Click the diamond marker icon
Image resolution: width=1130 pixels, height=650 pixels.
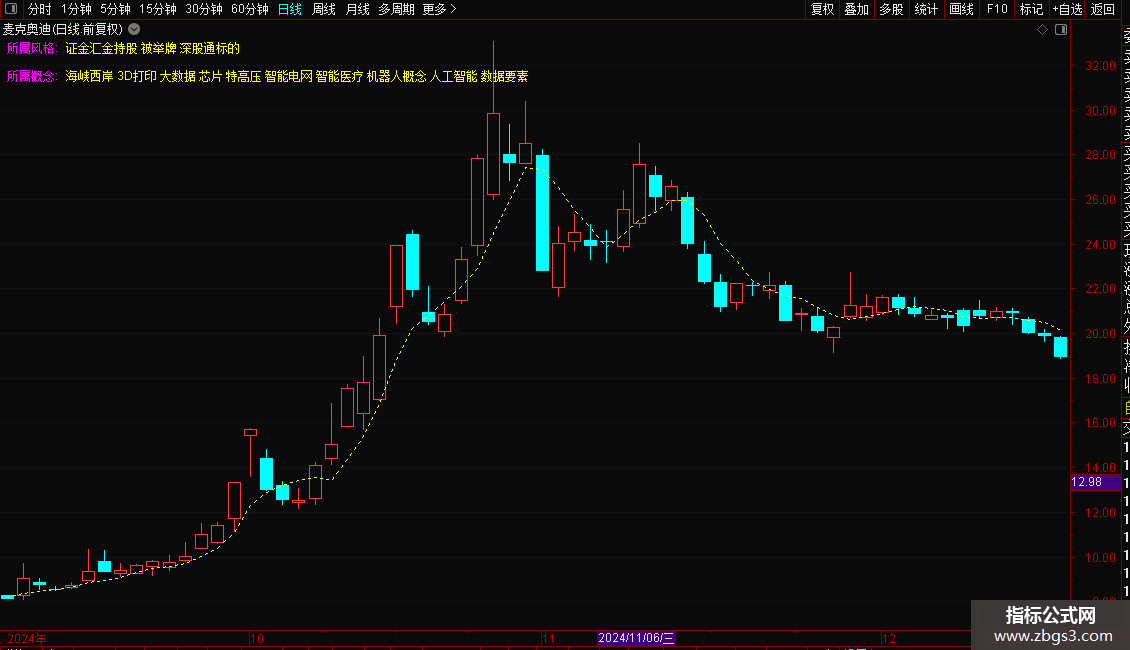click(1042, 30)
